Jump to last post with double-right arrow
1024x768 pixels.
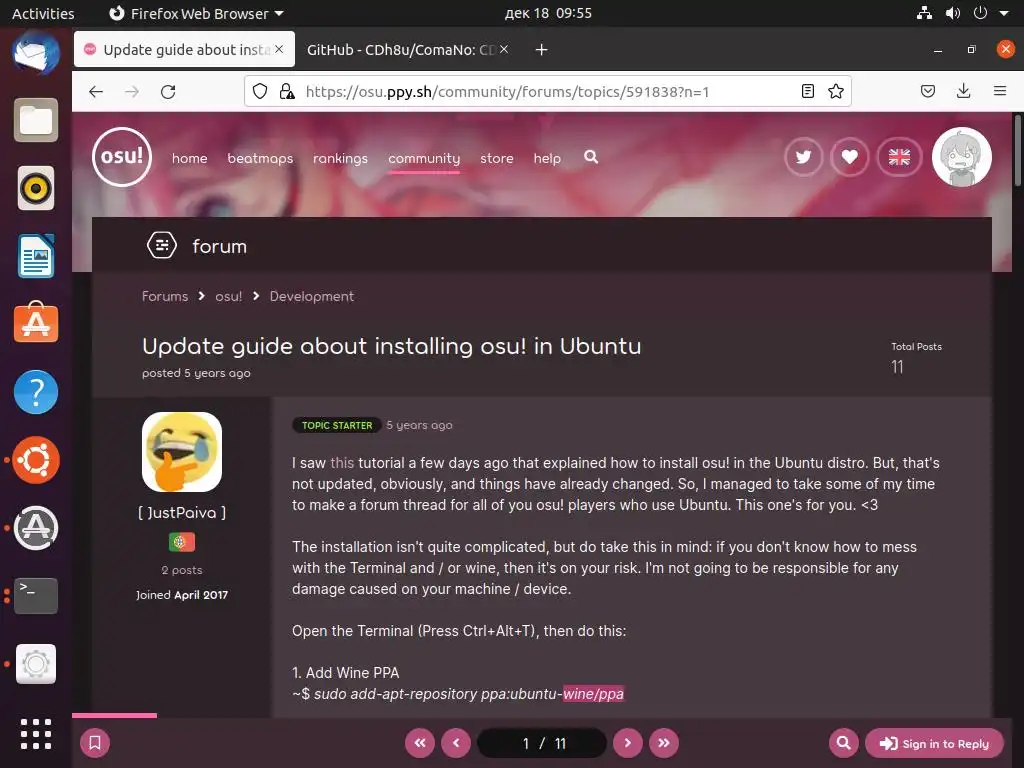(664, 743)
